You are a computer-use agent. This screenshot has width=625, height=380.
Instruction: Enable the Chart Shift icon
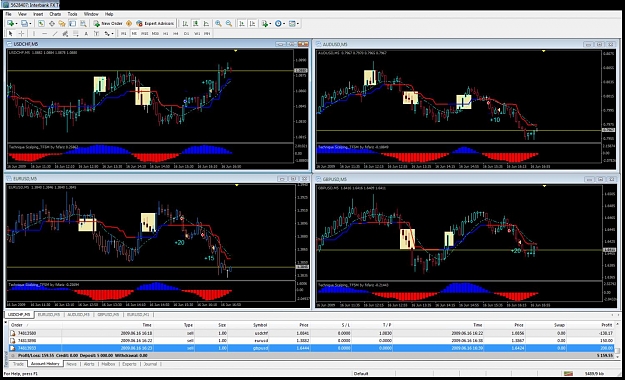click(252, 24)
